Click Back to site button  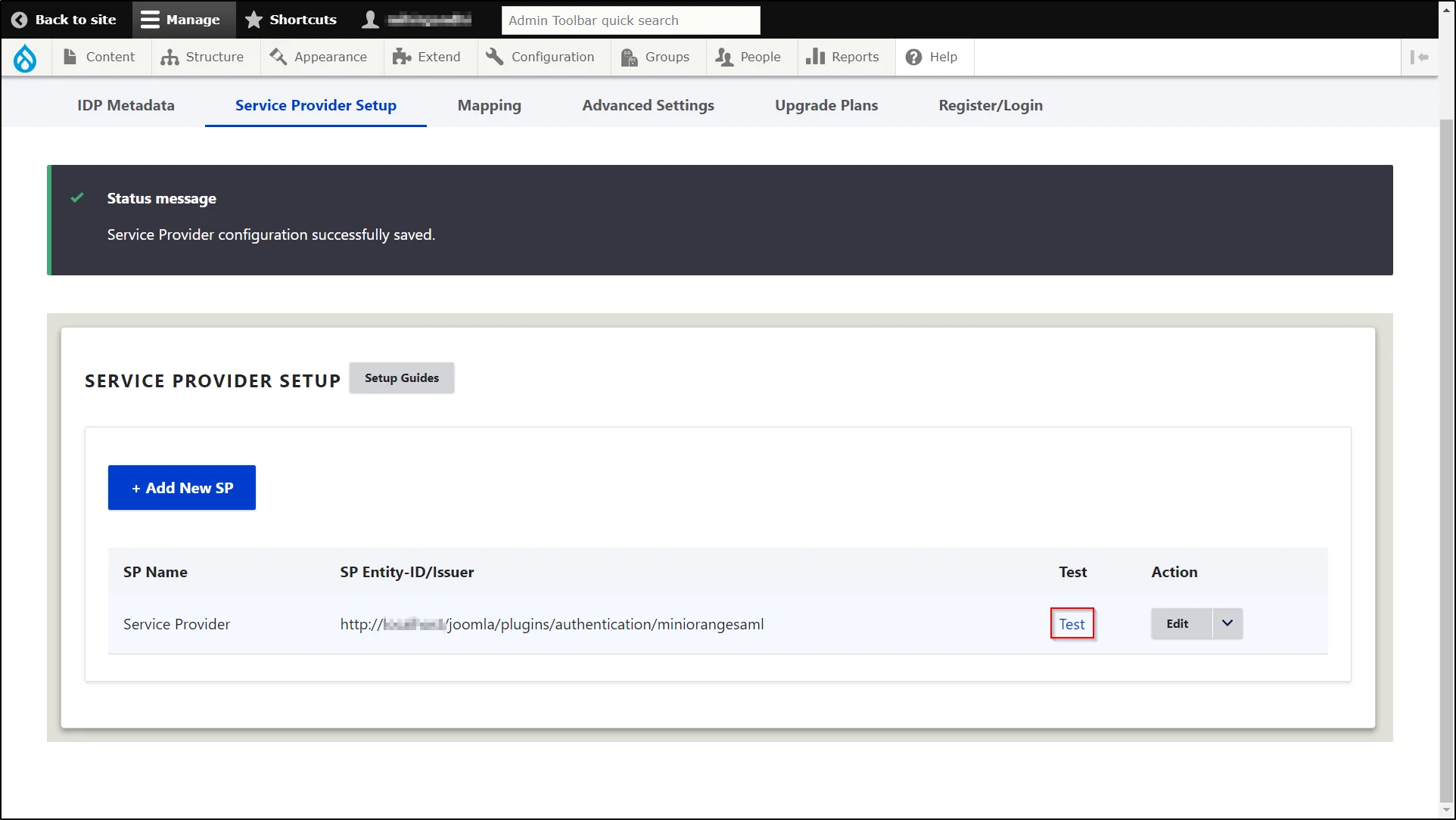coord(64,19)
